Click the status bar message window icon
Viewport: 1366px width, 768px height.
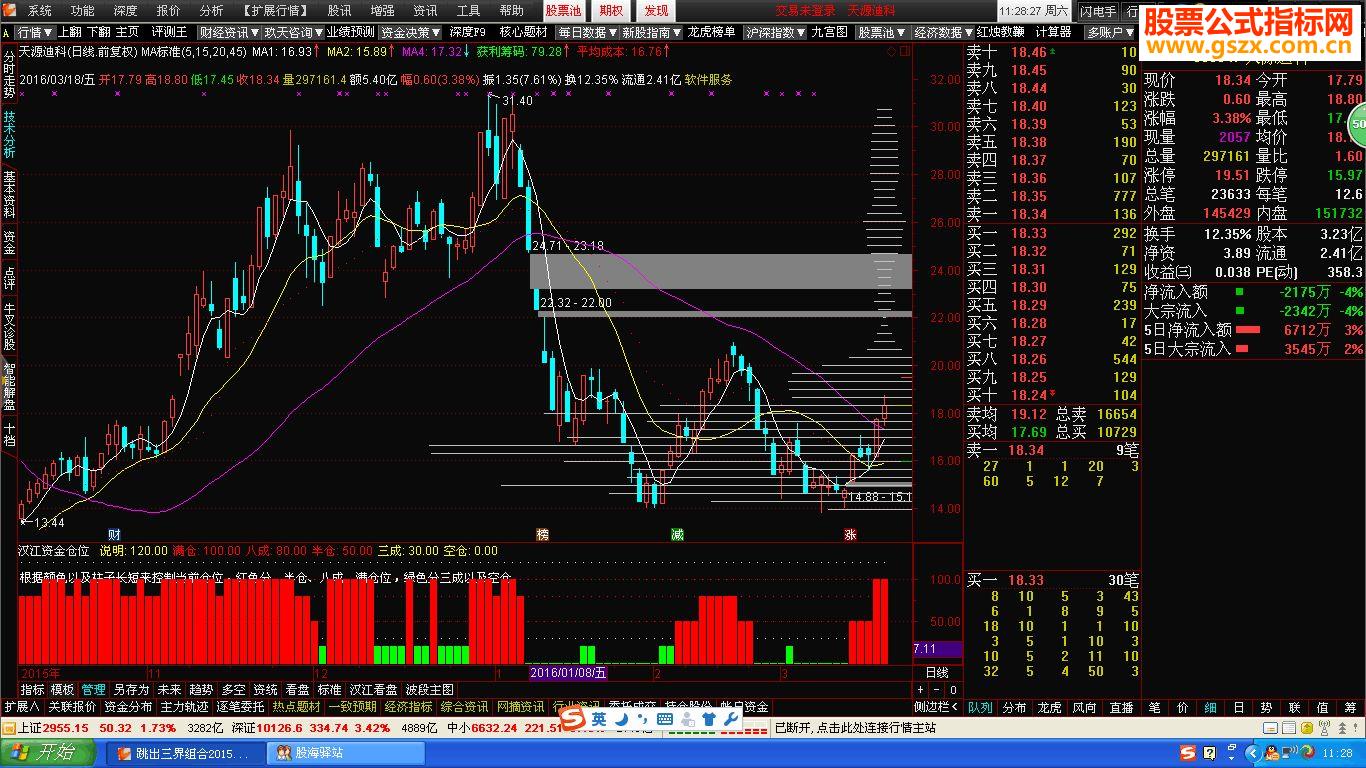coord(1270,728)
